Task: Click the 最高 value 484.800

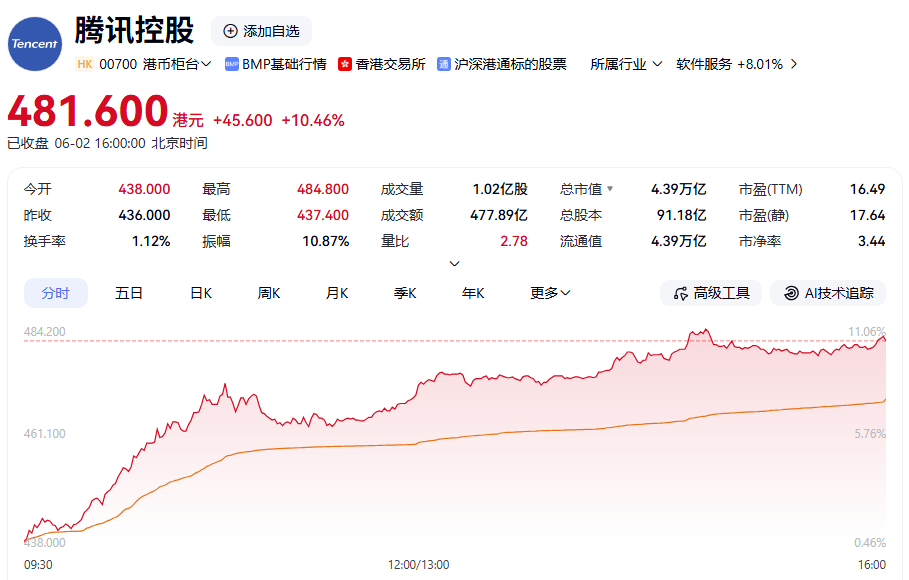Action: pos(323,189)
